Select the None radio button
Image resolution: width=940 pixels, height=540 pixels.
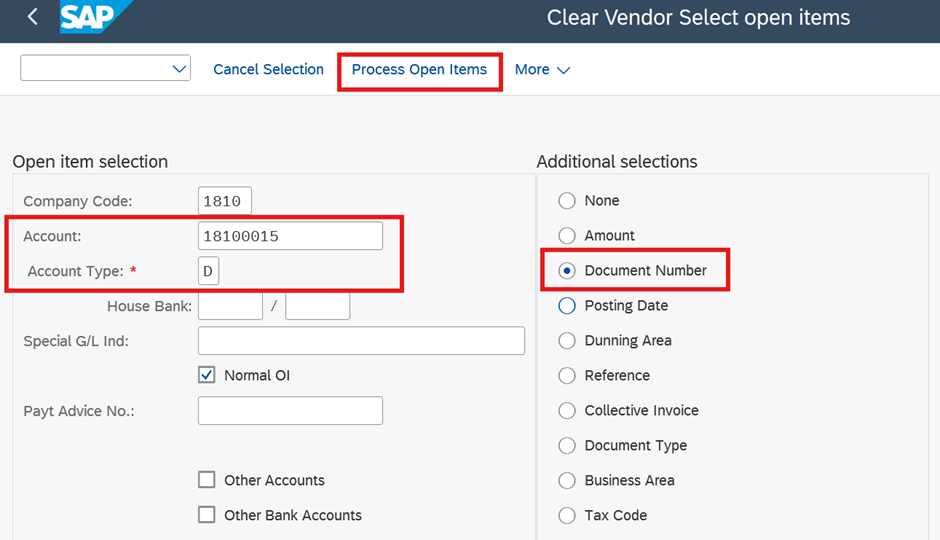tap(567, 200)
